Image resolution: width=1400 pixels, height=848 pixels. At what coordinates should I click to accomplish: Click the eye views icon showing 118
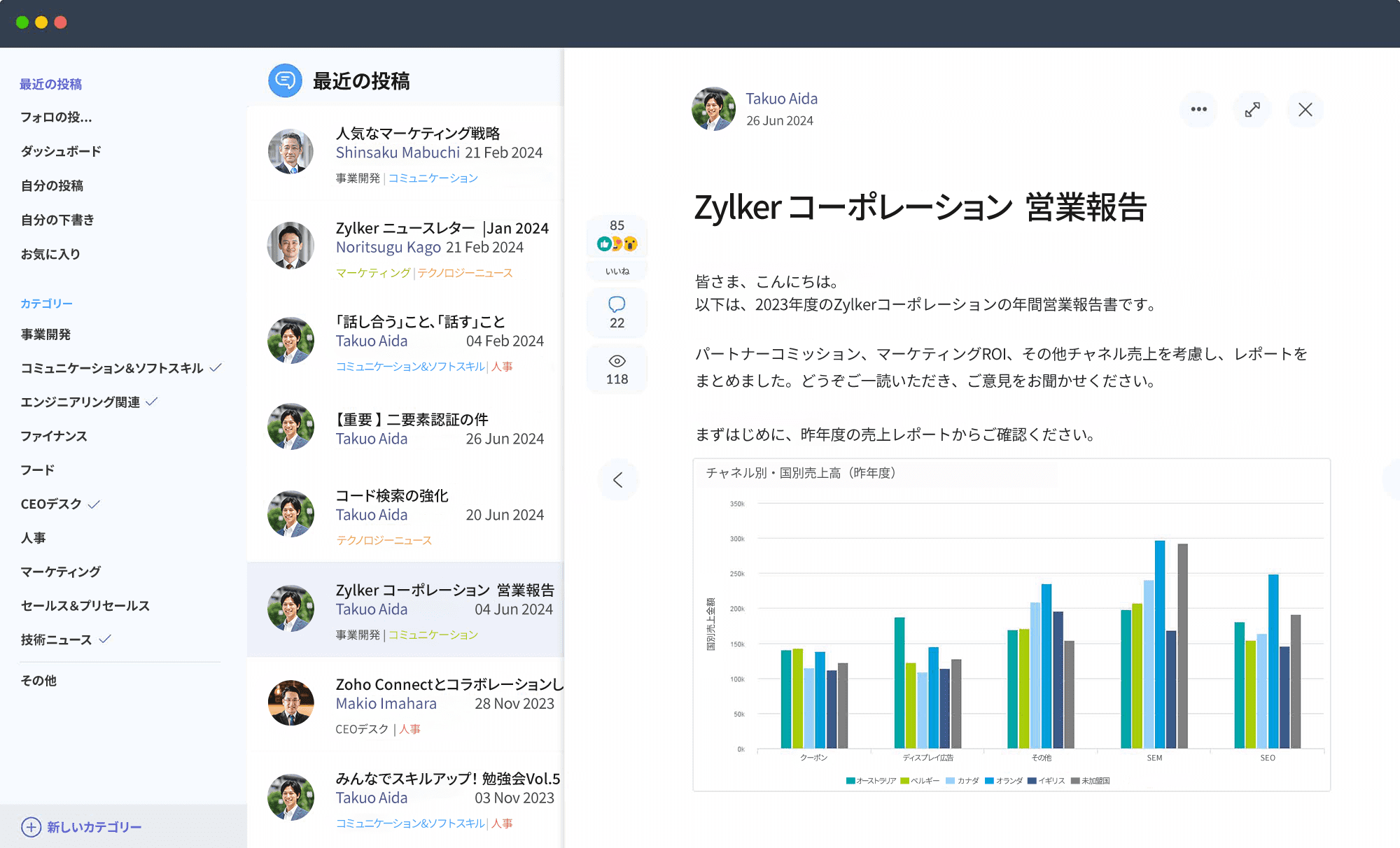point(617,361)
